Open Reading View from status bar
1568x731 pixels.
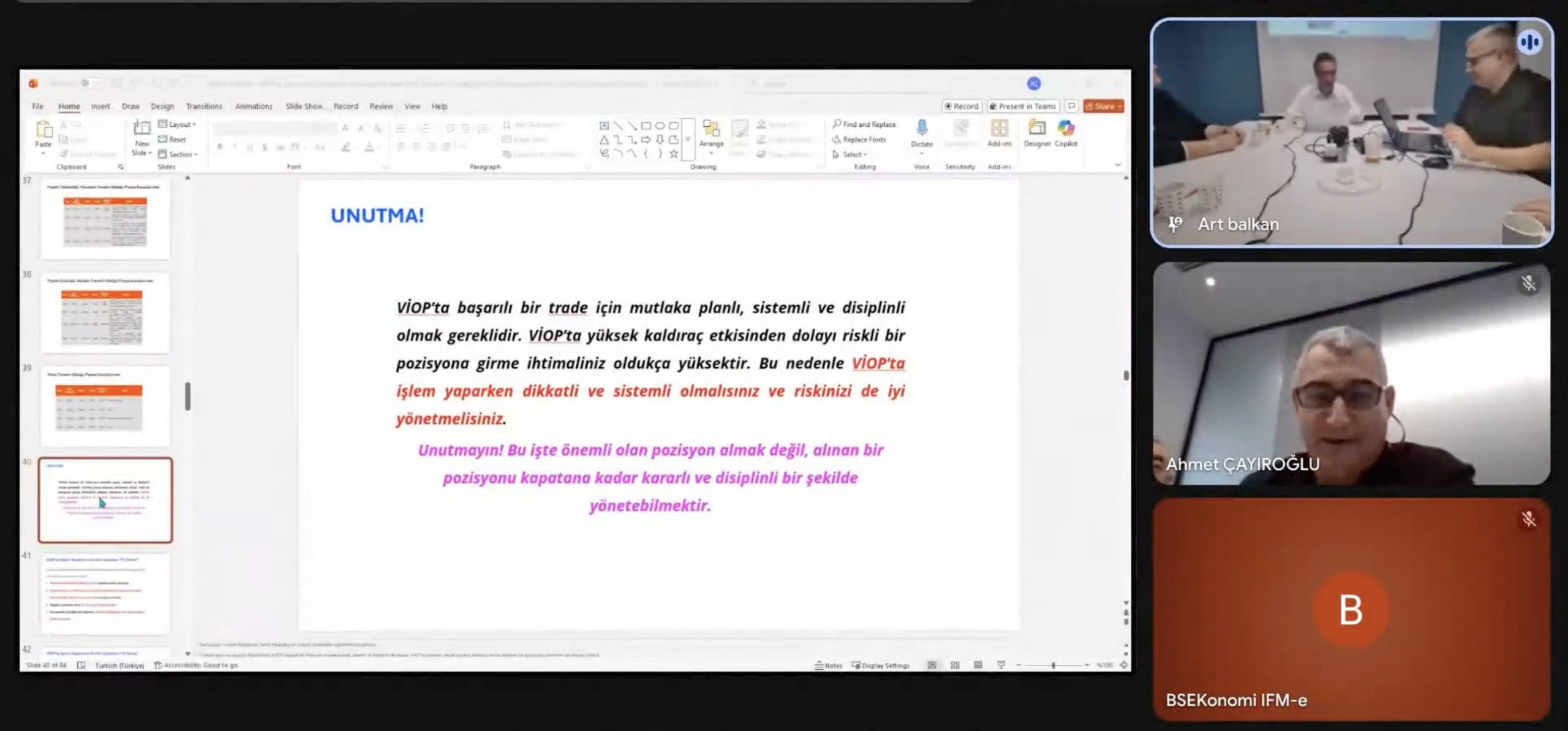tap(978, 665)
